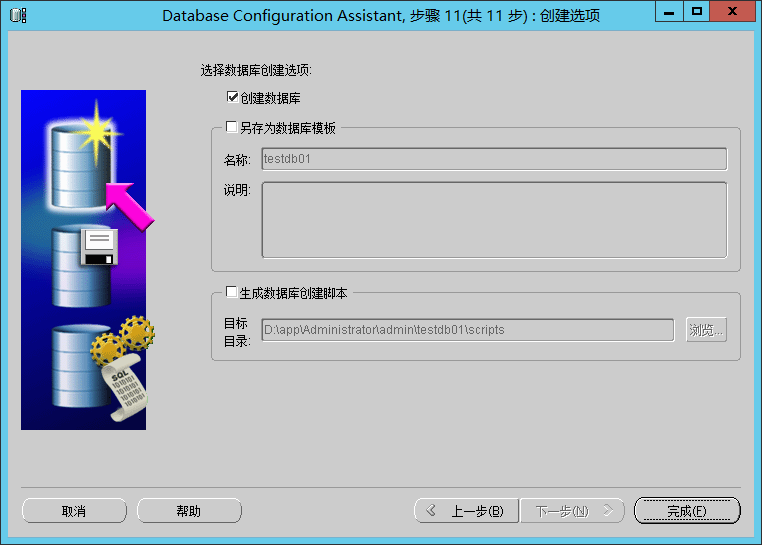The height and width of the screenshot is (545, 762).
Task: Toggle the 创建数据库 checkbox
Action: pyautogui.click(x=232, y=97)
